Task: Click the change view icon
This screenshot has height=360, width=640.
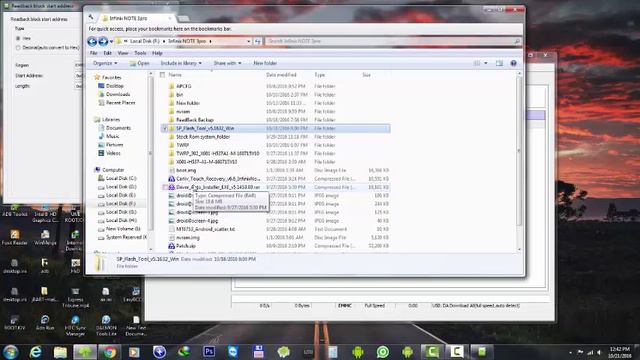Action: point(477,63)
